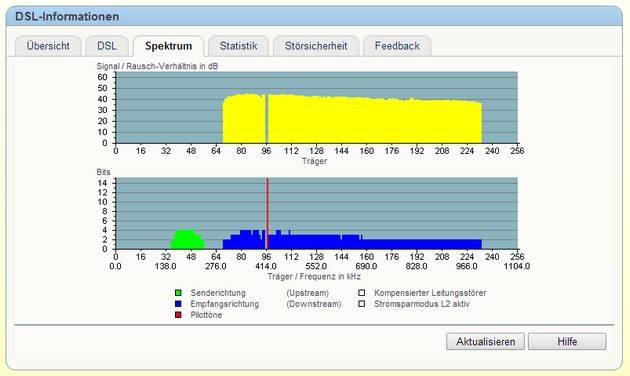
Task: Click the Senderichtung legend label
Action: tap(218, 293)
